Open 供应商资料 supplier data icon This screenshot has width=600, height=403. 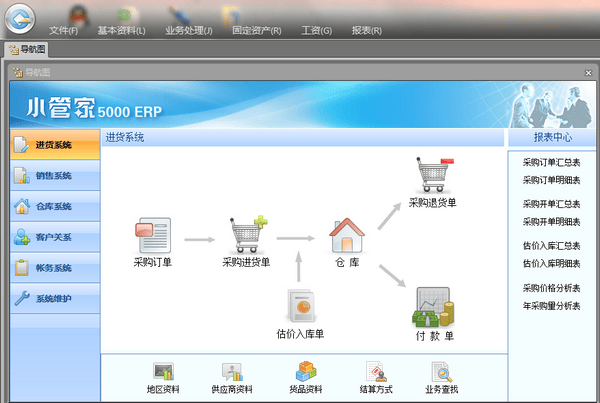click(x=232, y=373)
